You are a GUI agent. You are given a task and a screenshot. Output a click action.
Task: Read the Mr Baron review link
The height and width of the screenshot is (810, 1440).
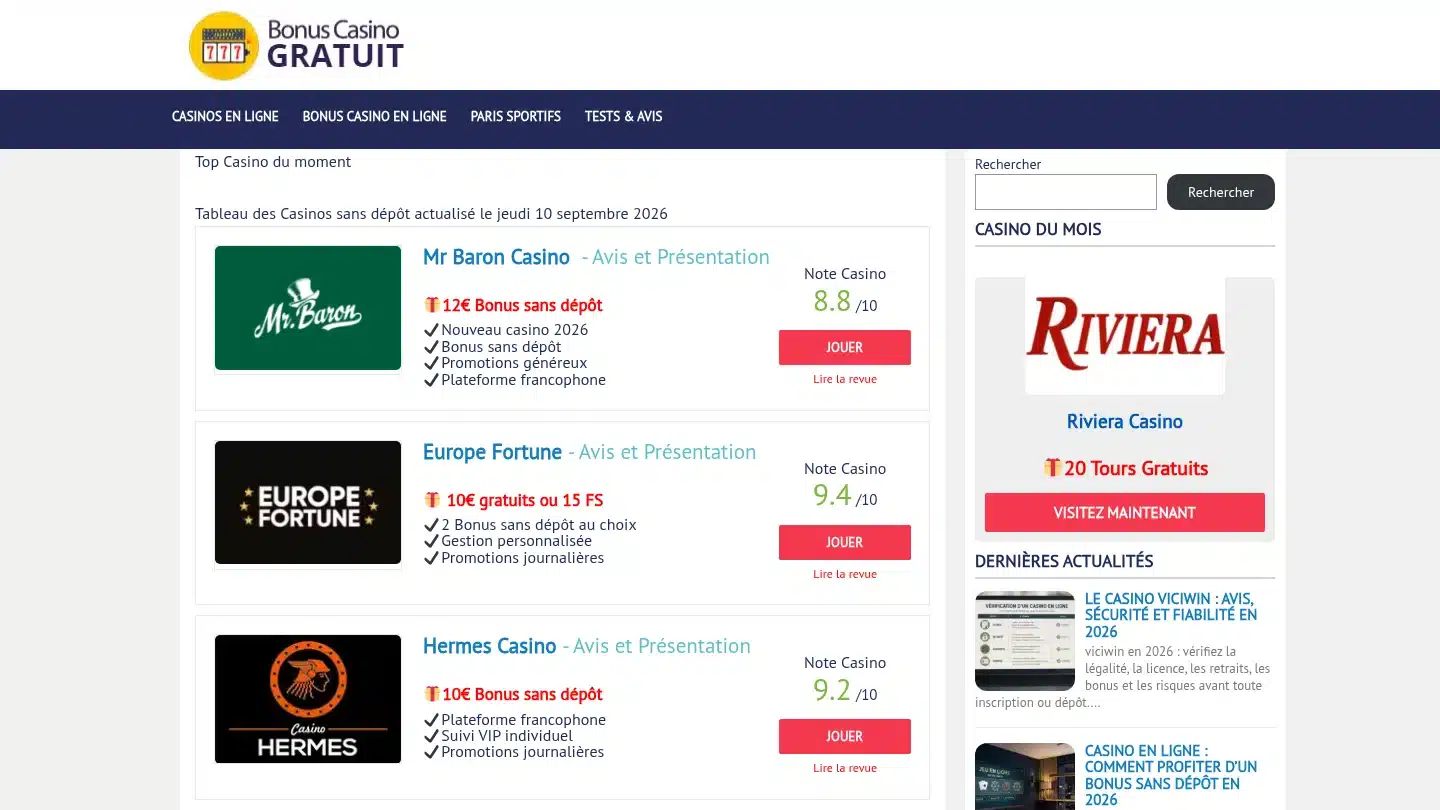point(845,379)
